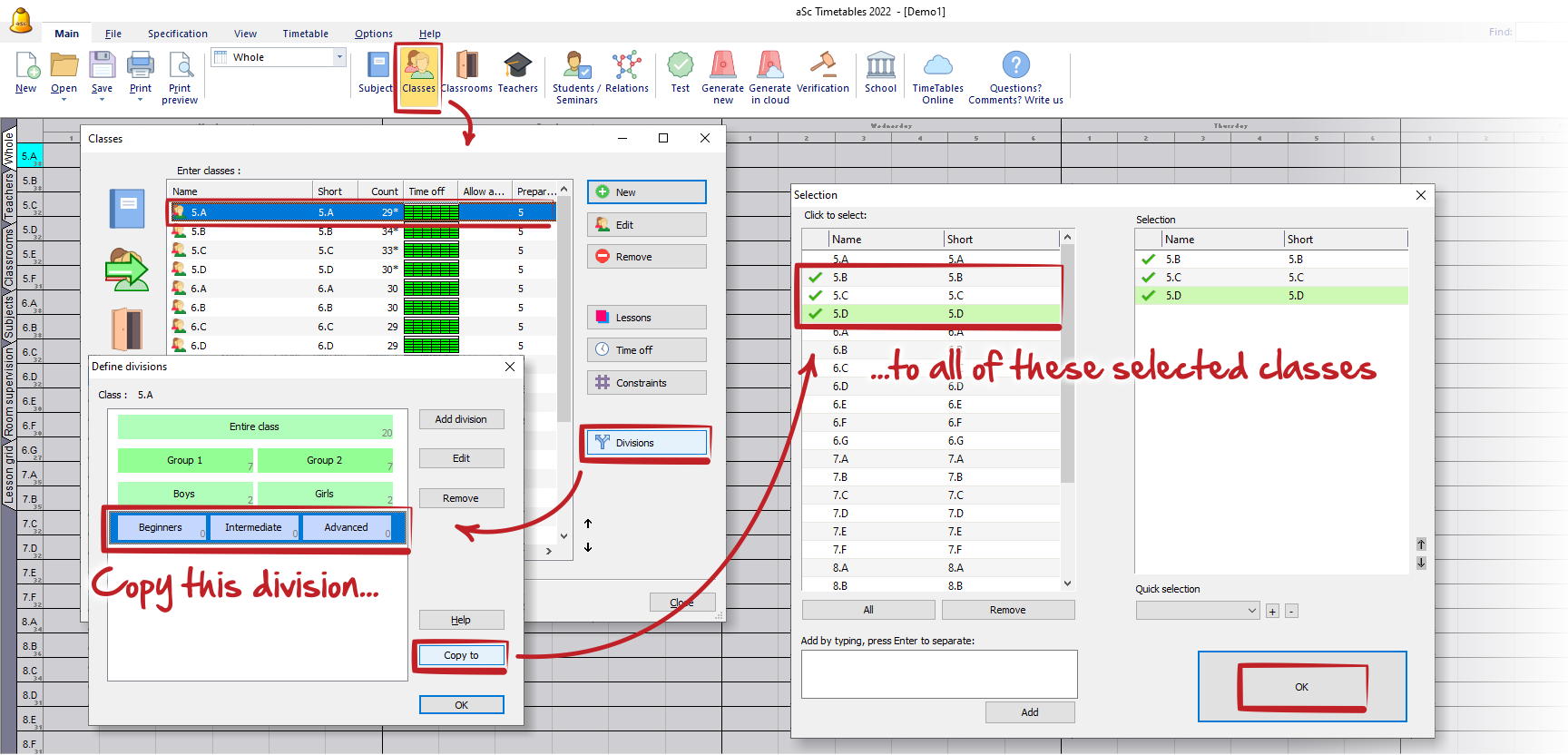Select class 6.B in Click to select list
The height and width of the screenshot is (755, 1568).
[931, 350]
